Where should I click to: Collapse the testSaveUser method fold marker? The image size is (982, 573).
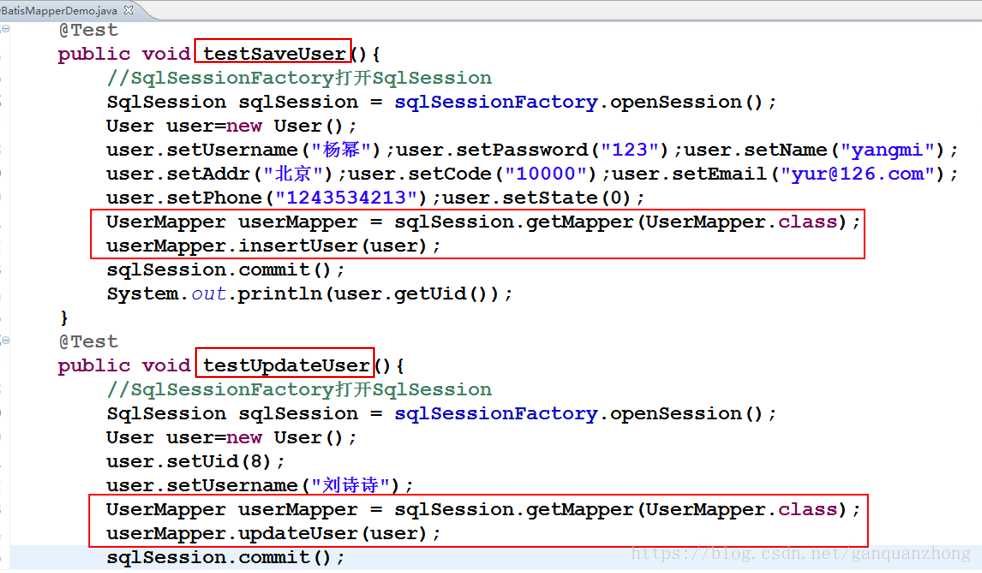tap(5, 29)
